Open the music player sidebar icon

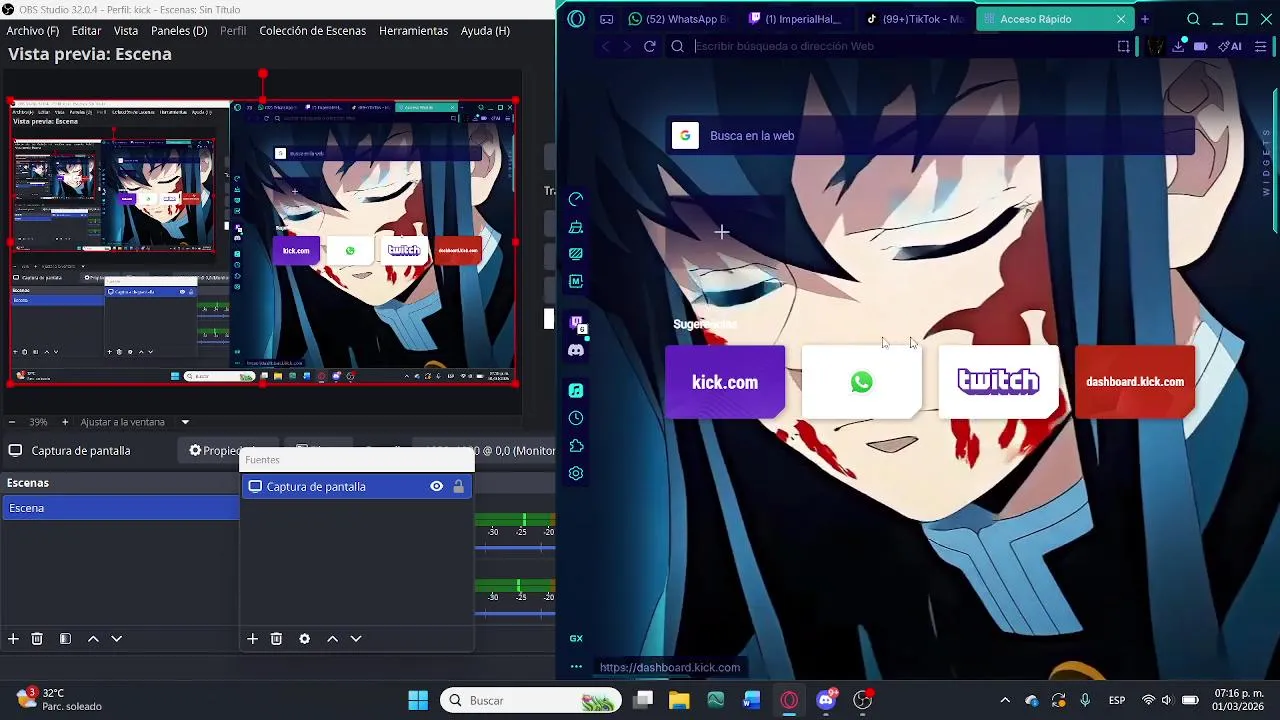click(576, 391)
